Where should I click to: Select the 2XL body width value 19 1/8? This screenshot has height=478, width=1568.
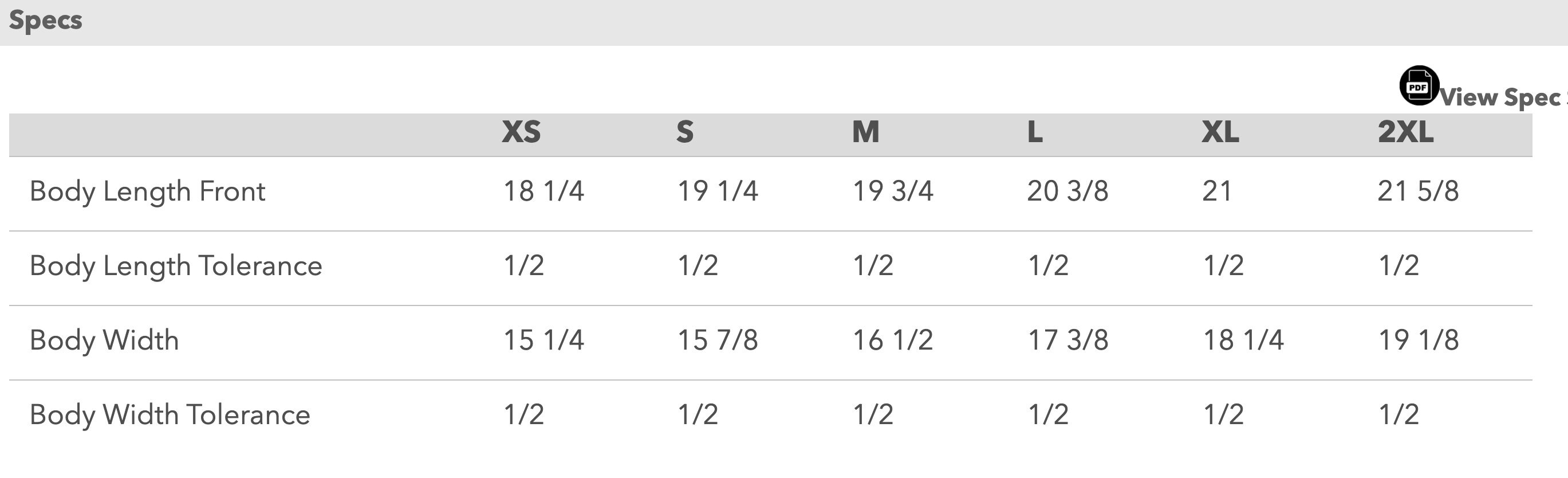(1419, 340)
